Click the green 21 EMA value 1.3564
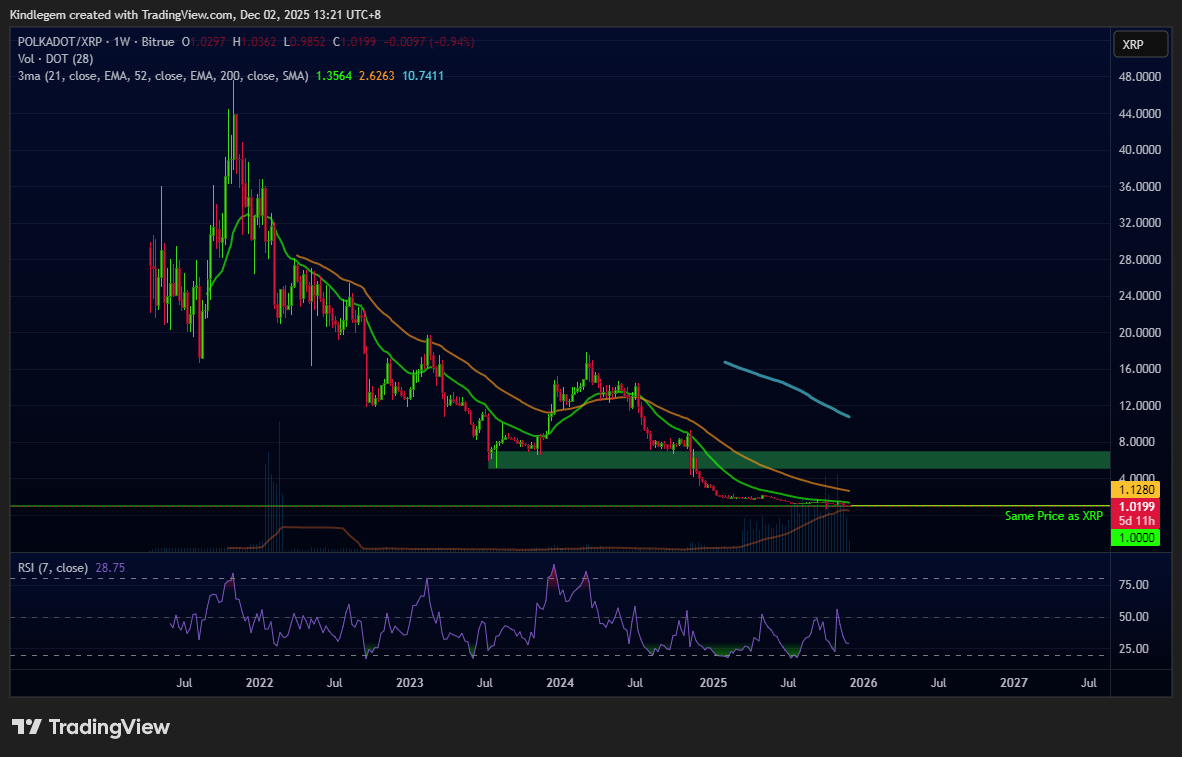Screen dimensions: 1182x757 (333, 76)
